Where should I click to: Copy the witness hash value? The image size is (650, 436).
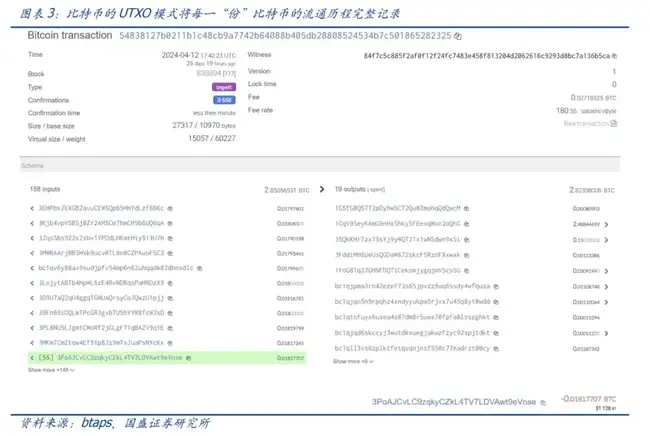[614, 56]
